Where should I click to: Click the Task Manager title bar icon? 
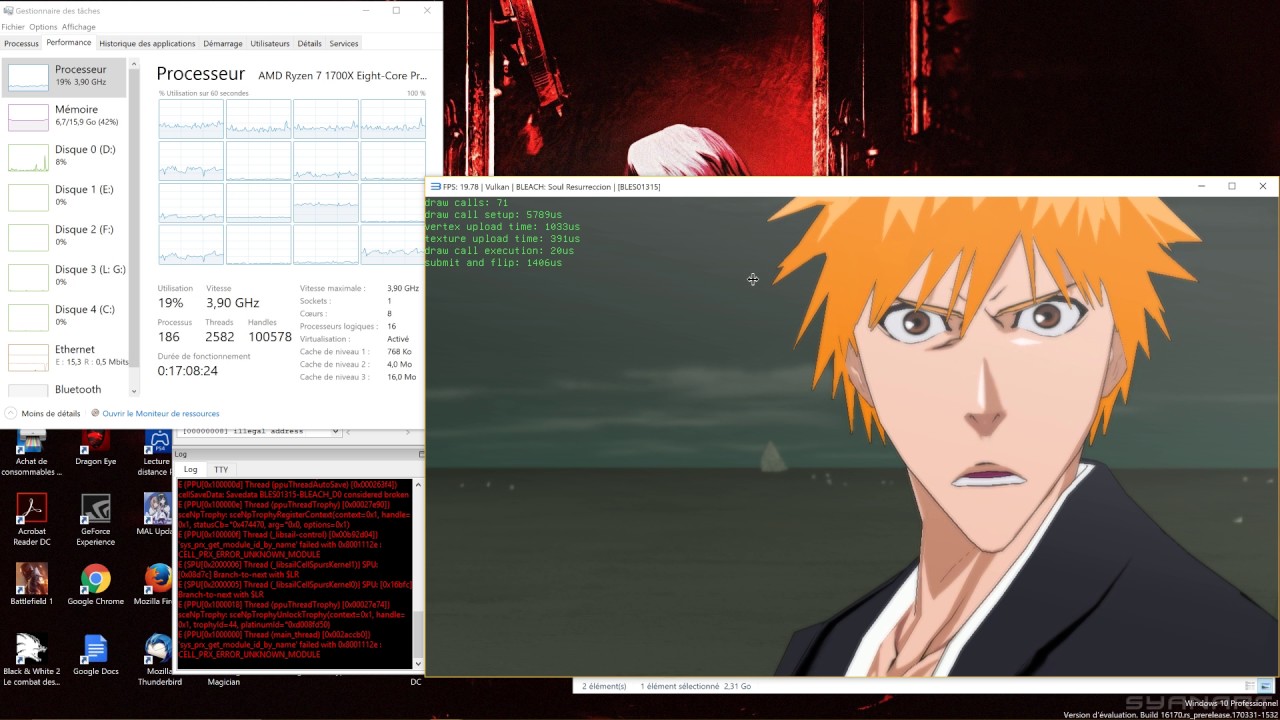point(8,10)
